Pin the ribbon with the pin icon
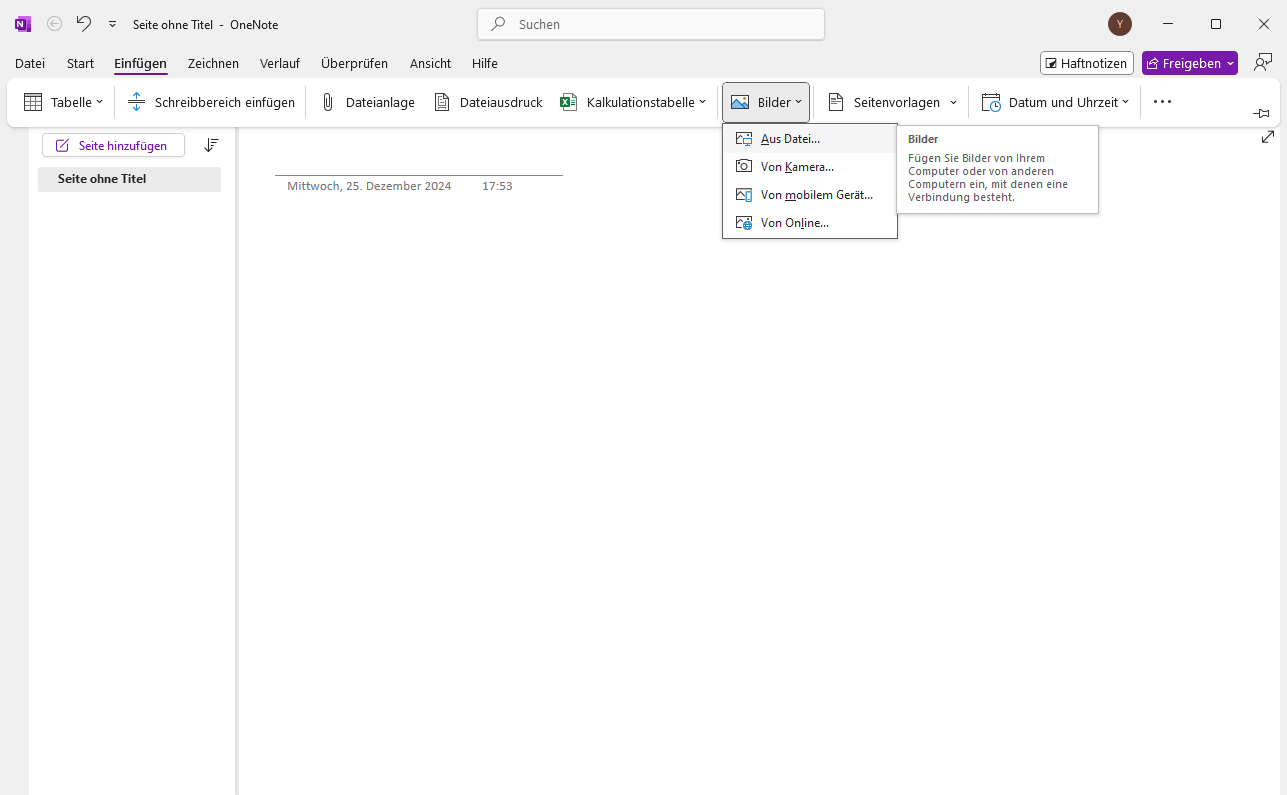1287x795 pixels. tap(1261, 114)
